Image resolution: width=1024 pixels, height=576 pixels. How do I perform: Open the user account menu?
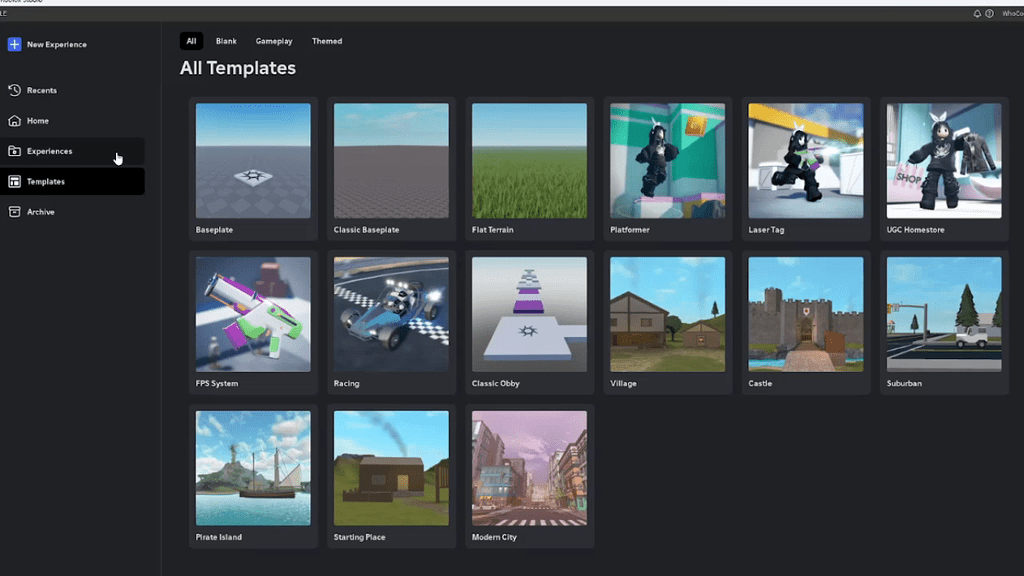click(1011, 13)
